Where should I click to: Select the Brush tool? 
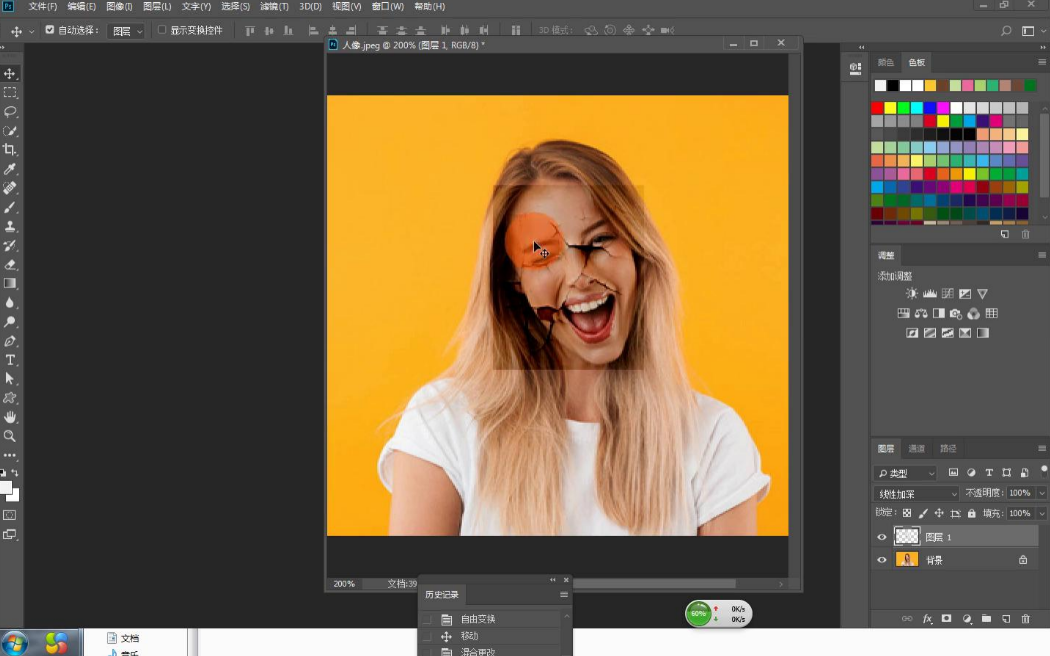(10, 208)
